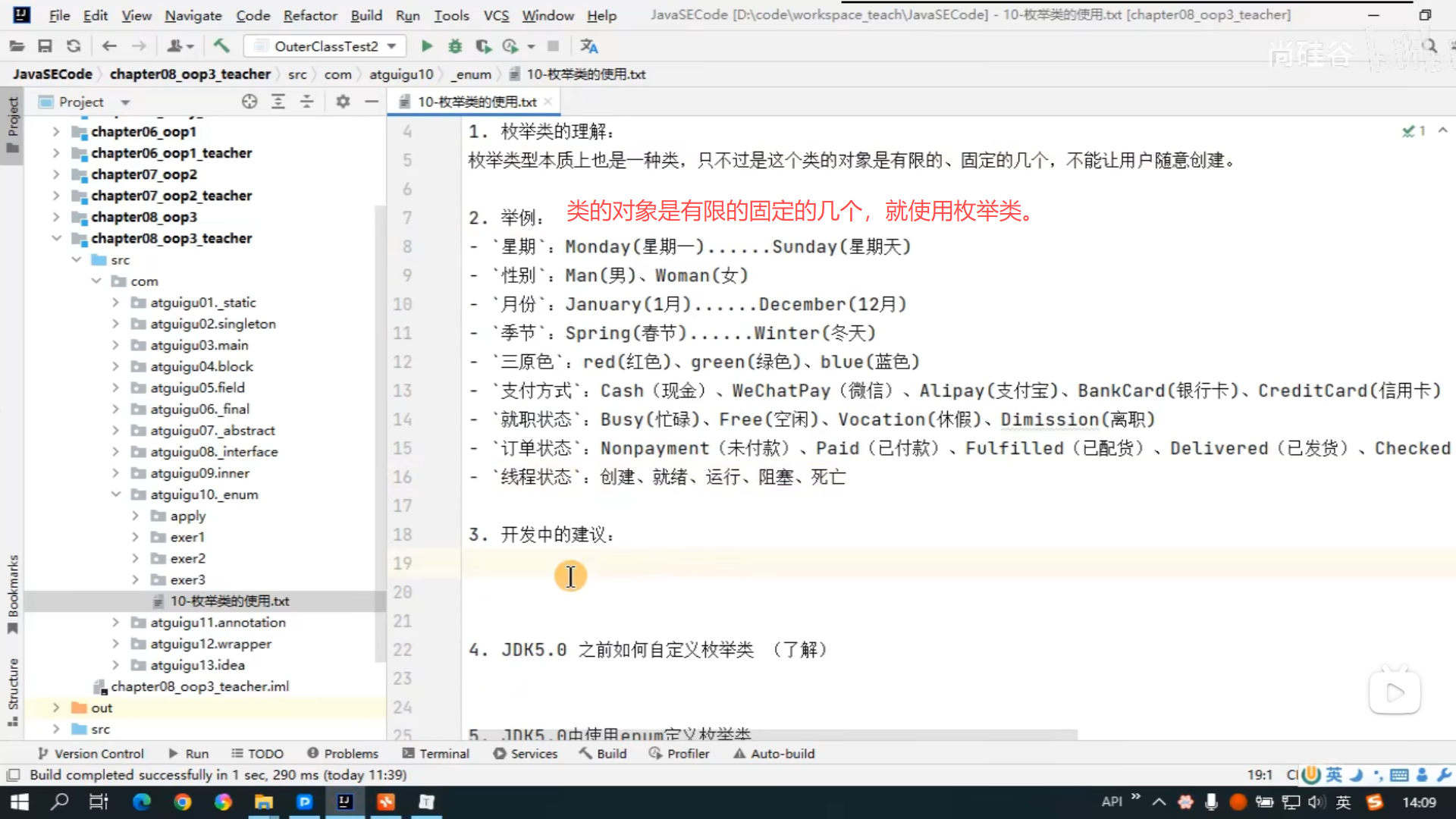Expand the atguigu11.annotation package
1456x819 pixels.
click(x=116, y=623)
